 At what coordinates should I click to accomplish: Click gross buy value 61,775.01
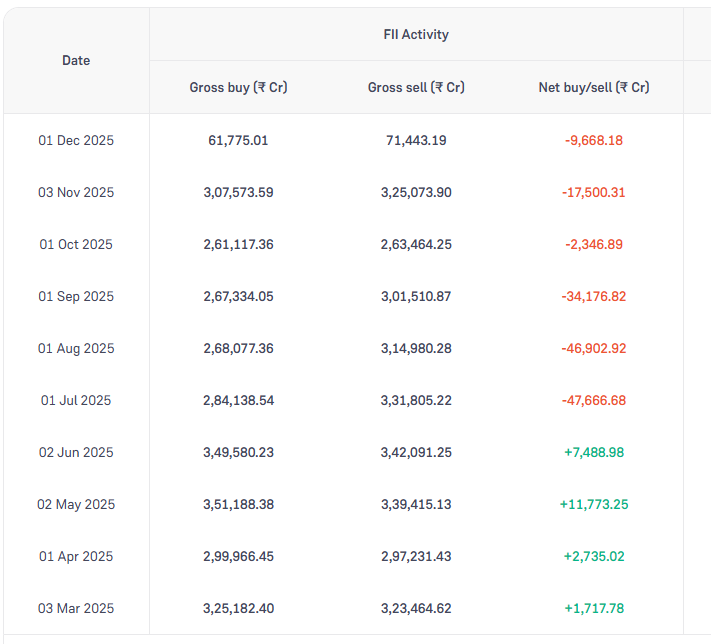click(x=238, y=140)
